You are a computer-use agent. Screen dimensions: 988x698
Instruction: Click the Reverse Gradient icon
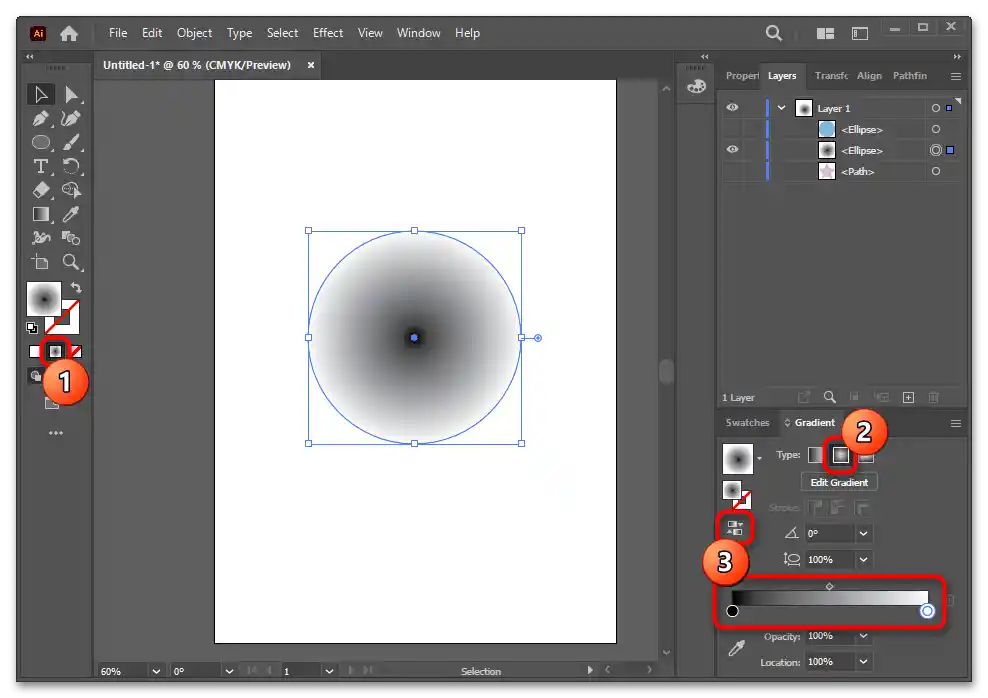click(735, 527)
